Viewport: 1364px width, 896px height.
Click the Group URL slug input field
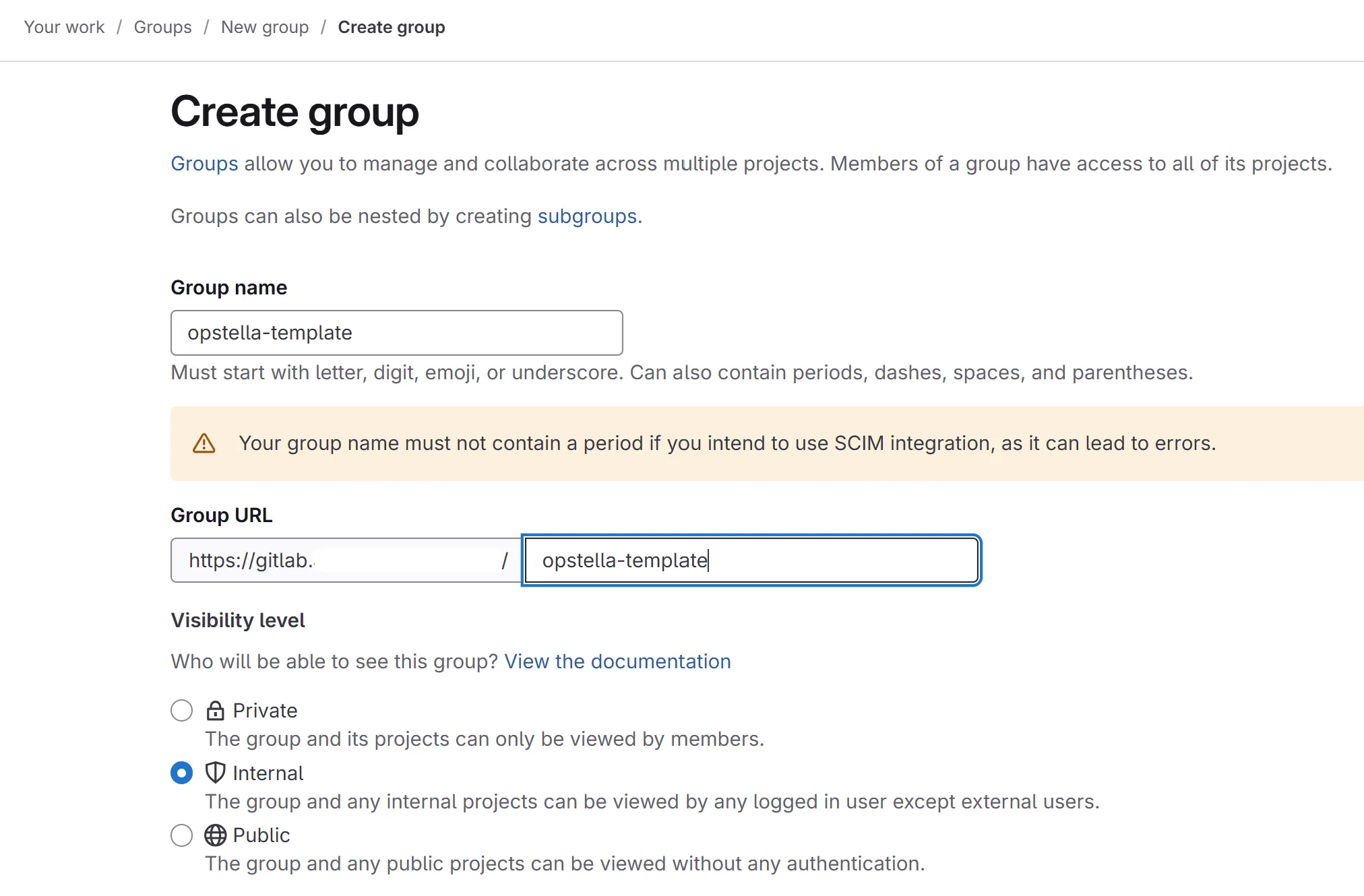(751, 561)
